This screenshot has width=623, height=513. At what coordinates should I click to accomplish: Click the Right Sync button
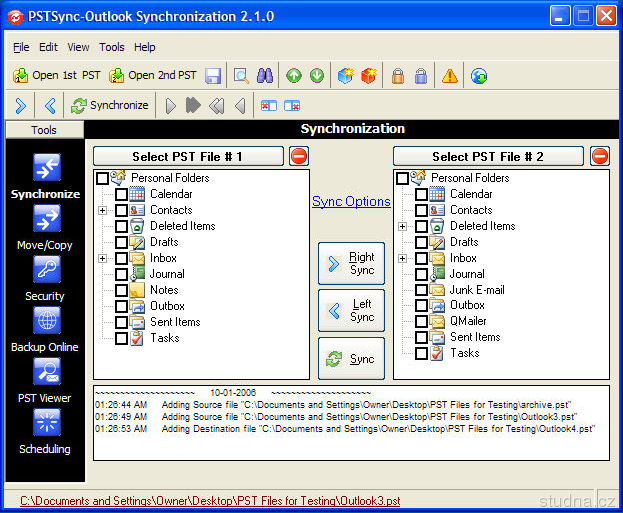click(351, 264)
